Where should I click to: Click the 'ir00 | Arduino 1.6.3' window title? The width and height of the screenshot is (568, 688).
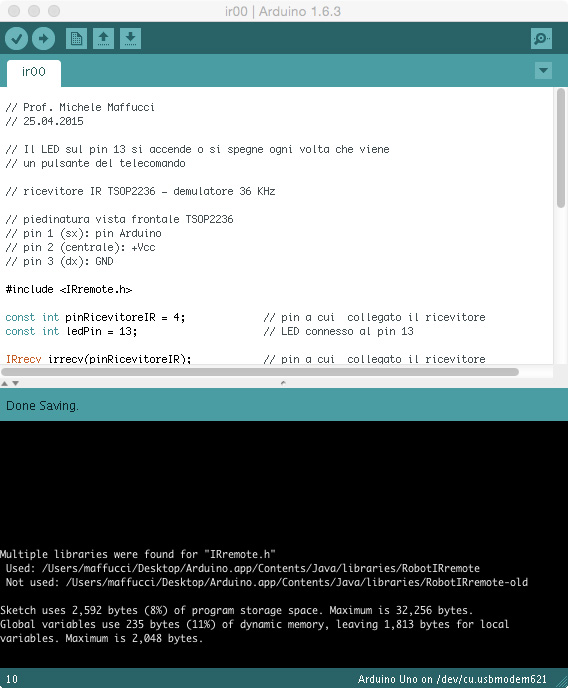(x=283, y=11)
